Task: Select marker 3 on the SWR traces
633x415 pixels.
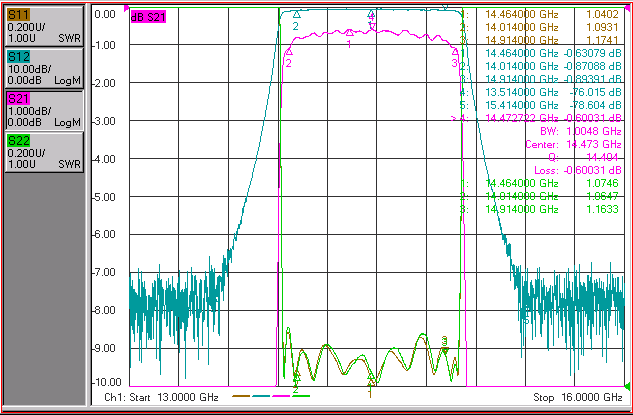Action: tap(444, 345)
